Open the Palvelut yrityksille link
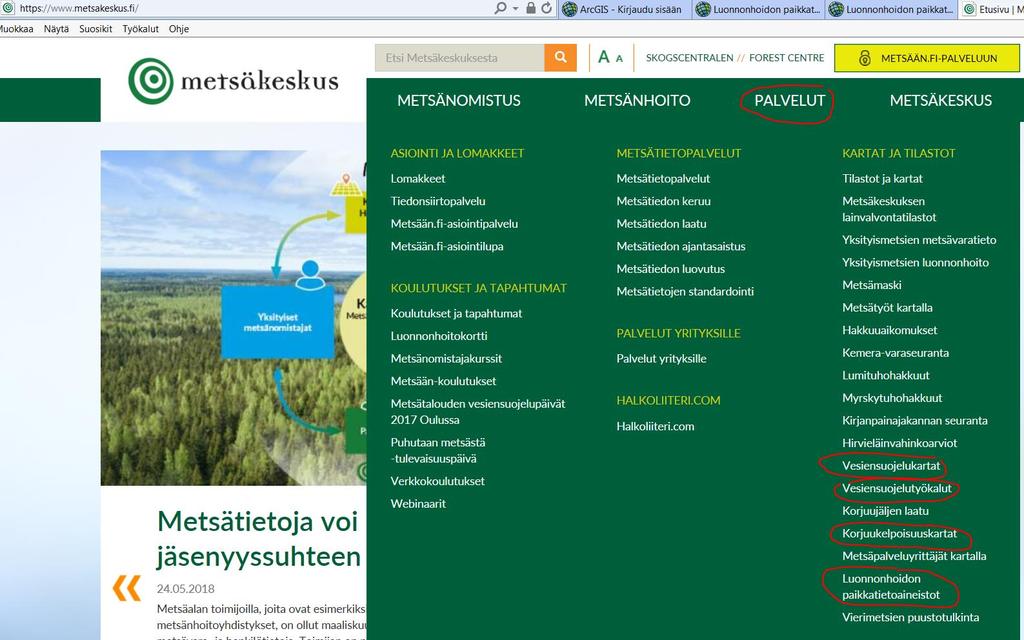The image size is (1024, 640). [662, 359]
